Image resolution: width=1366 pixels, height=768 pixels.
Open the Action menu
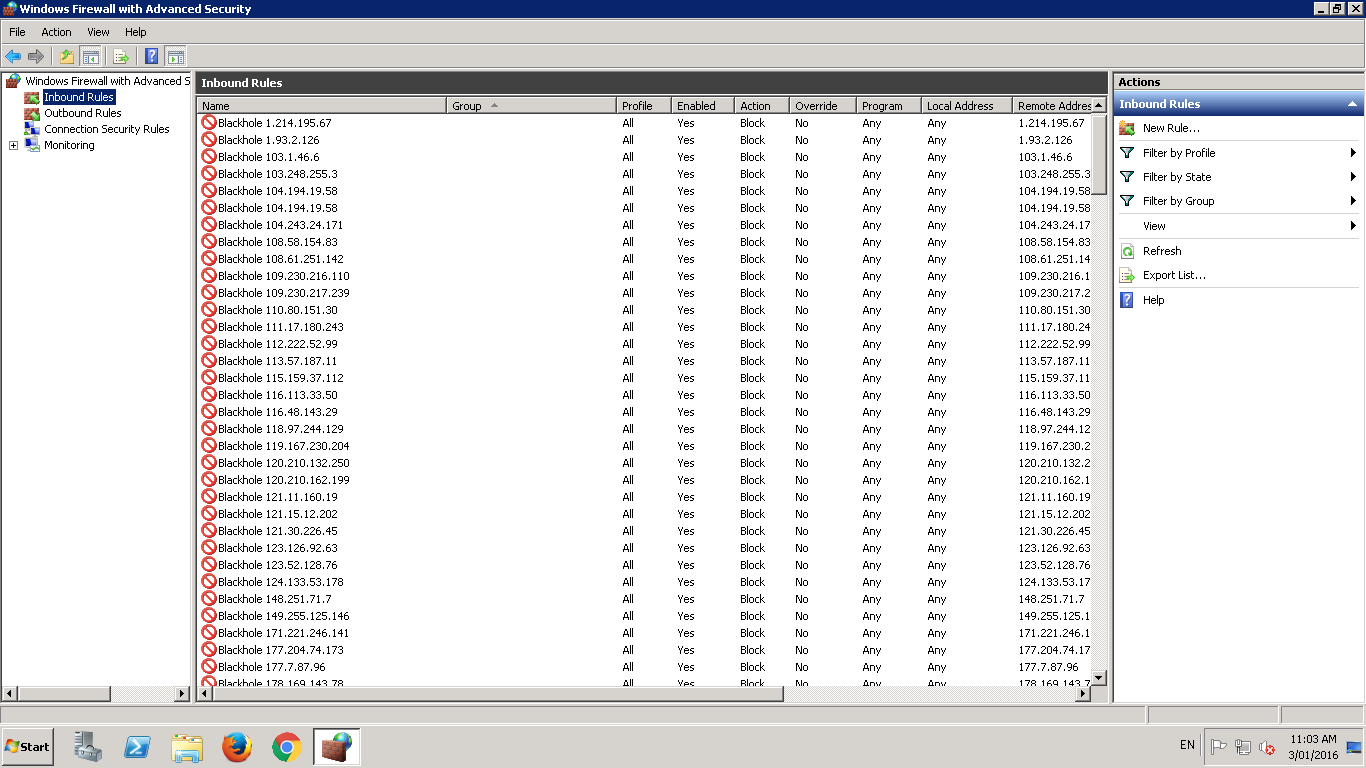(56, 32)
